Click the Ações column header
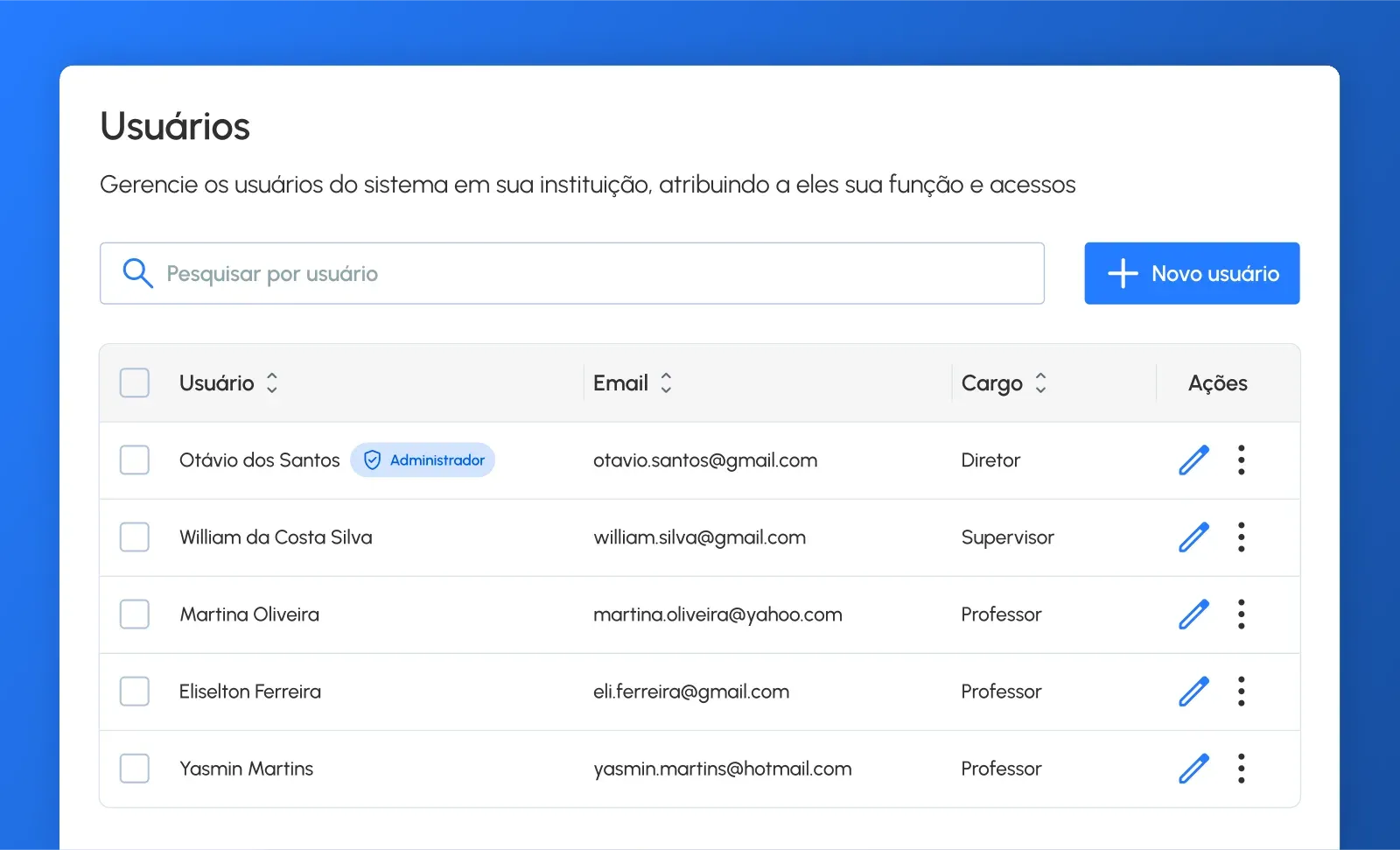 1218,383
